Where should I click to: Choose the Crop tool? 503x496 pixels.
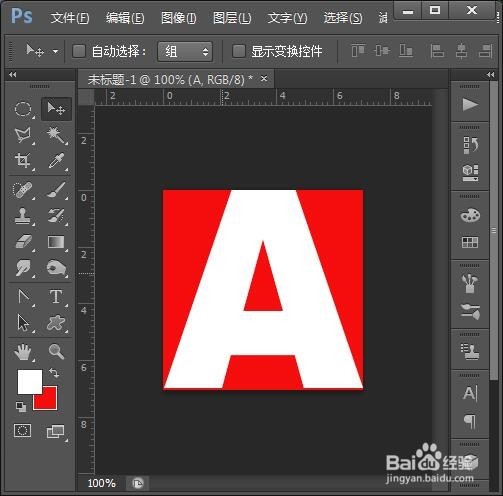pyautogui.click(x=23, y=161)
